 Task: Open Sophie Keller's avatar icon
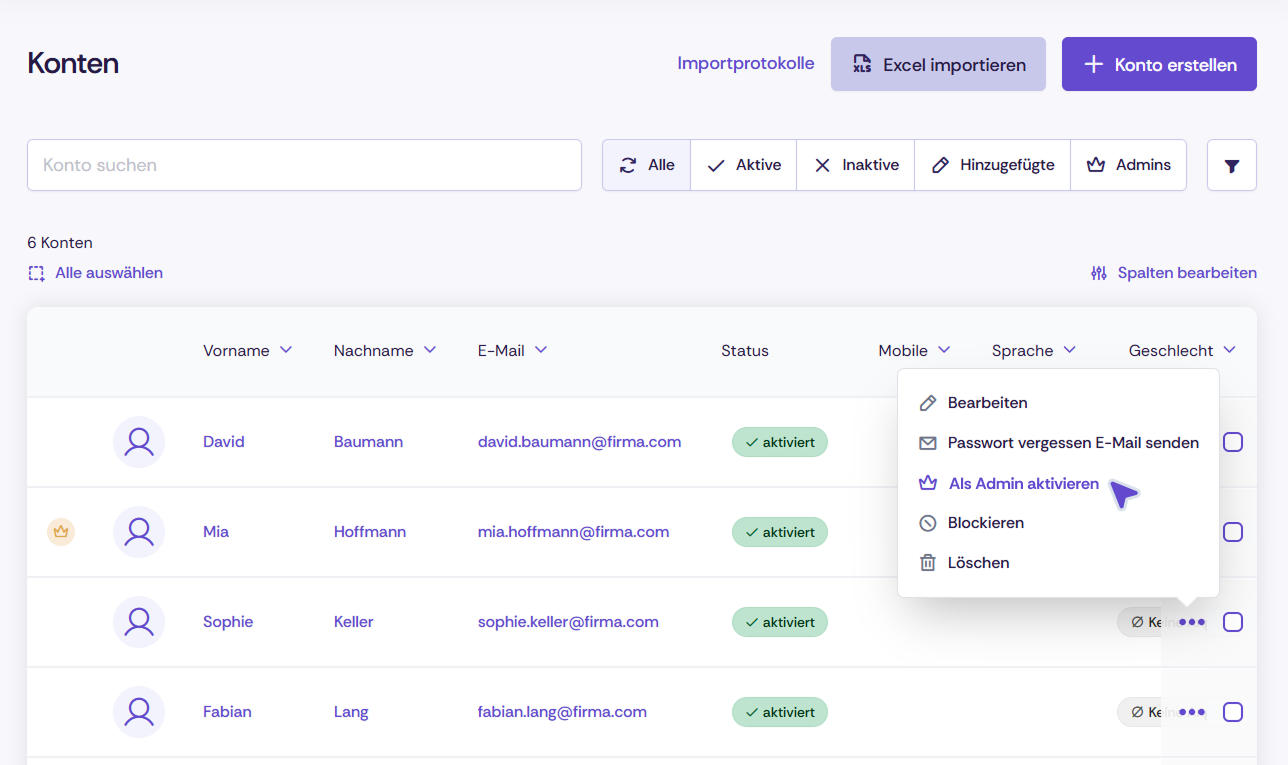pyautogui.click(x=139, y=622)
